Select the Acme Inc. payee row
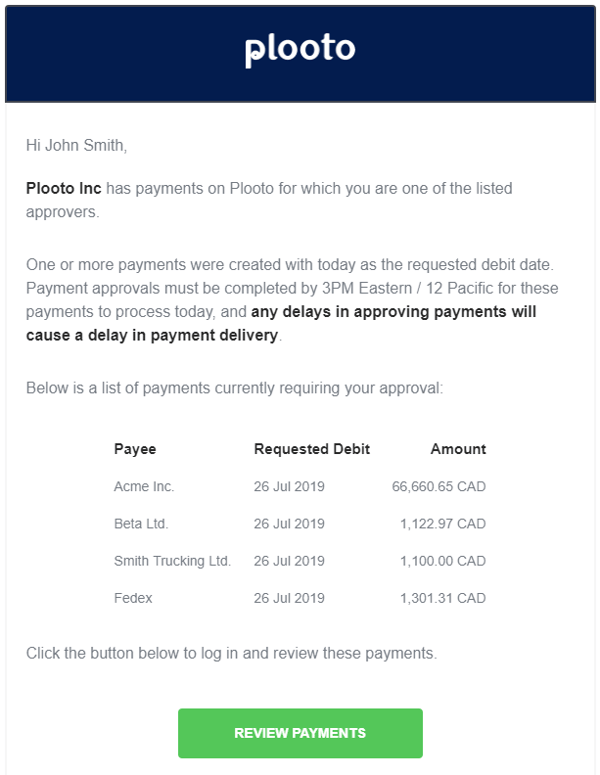600x775 pixels. click(300, 486)
